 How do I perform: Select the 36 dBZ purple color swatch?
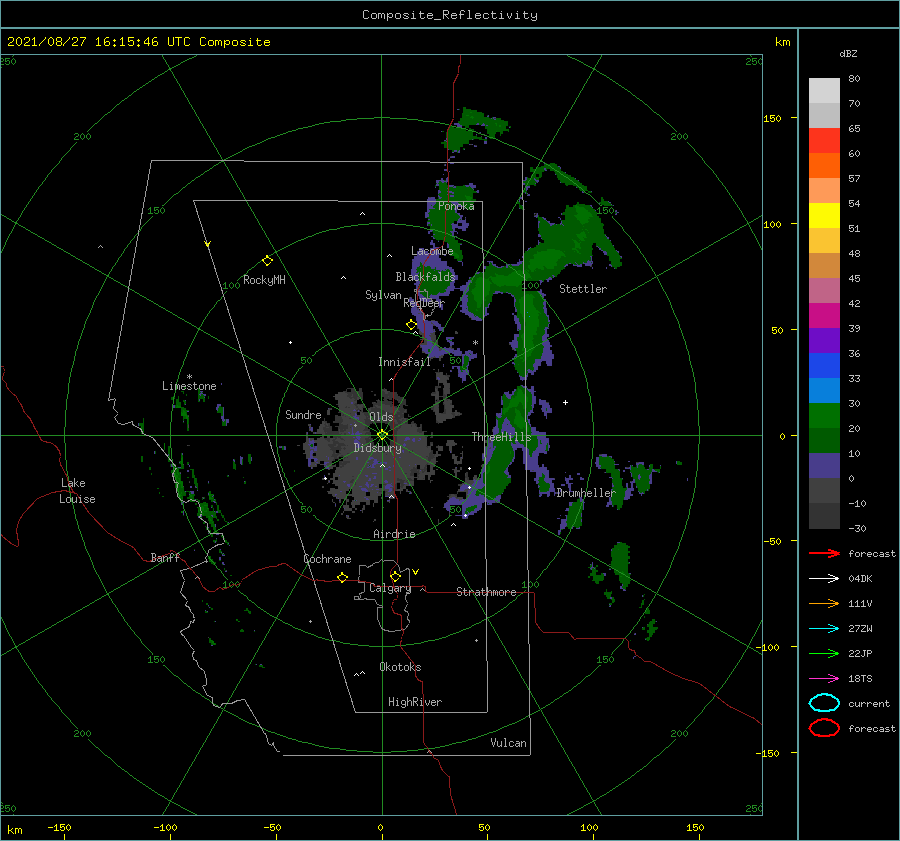tap(824, 340)
